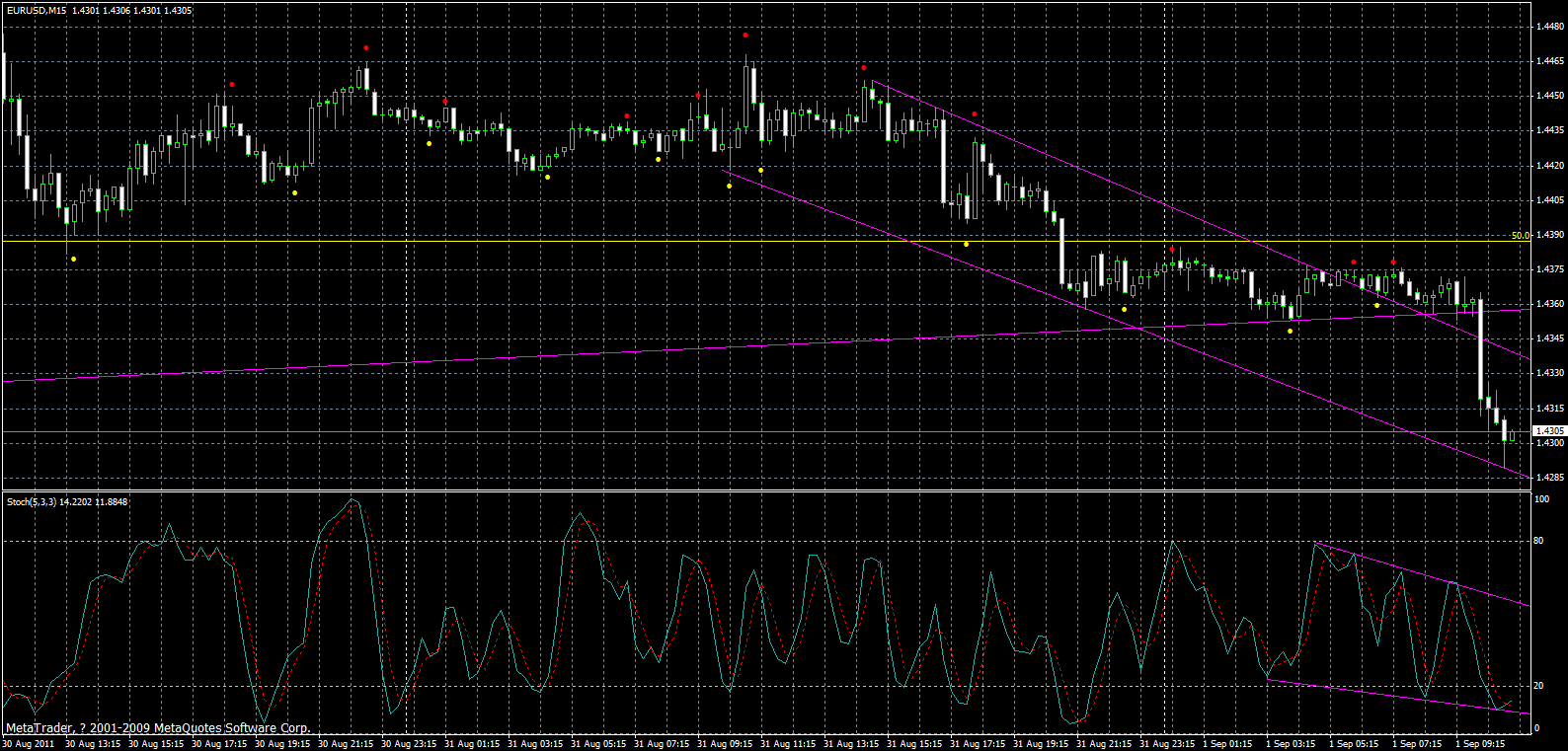Click the 1.4390 price axis label
This screenshot has width=1568, height=751.
click(x=1550, y=235)
